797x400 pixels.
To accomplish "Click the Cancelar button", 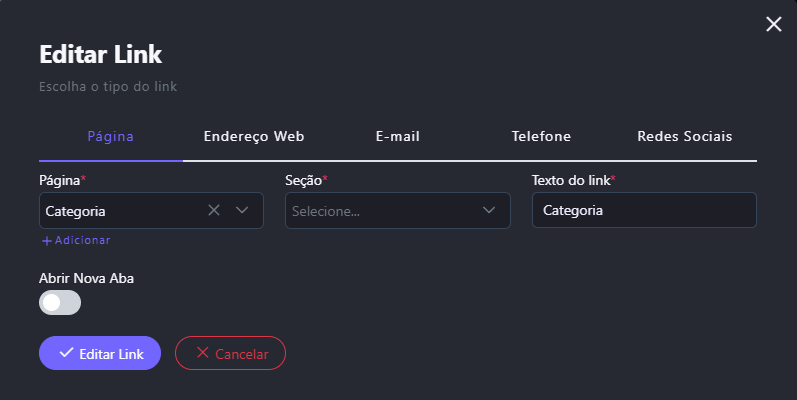I will (x=230, y=353).
